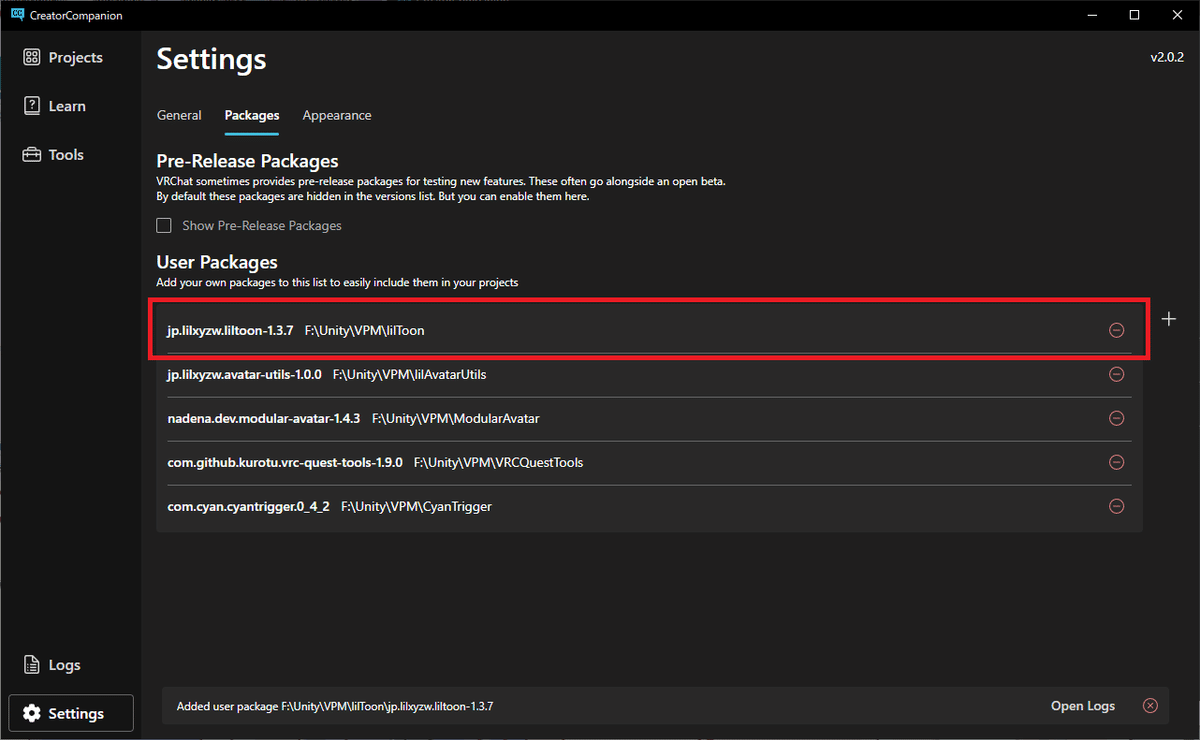
Task: Click the CreatorCompanion app icon in title bar
Action: 17,14
